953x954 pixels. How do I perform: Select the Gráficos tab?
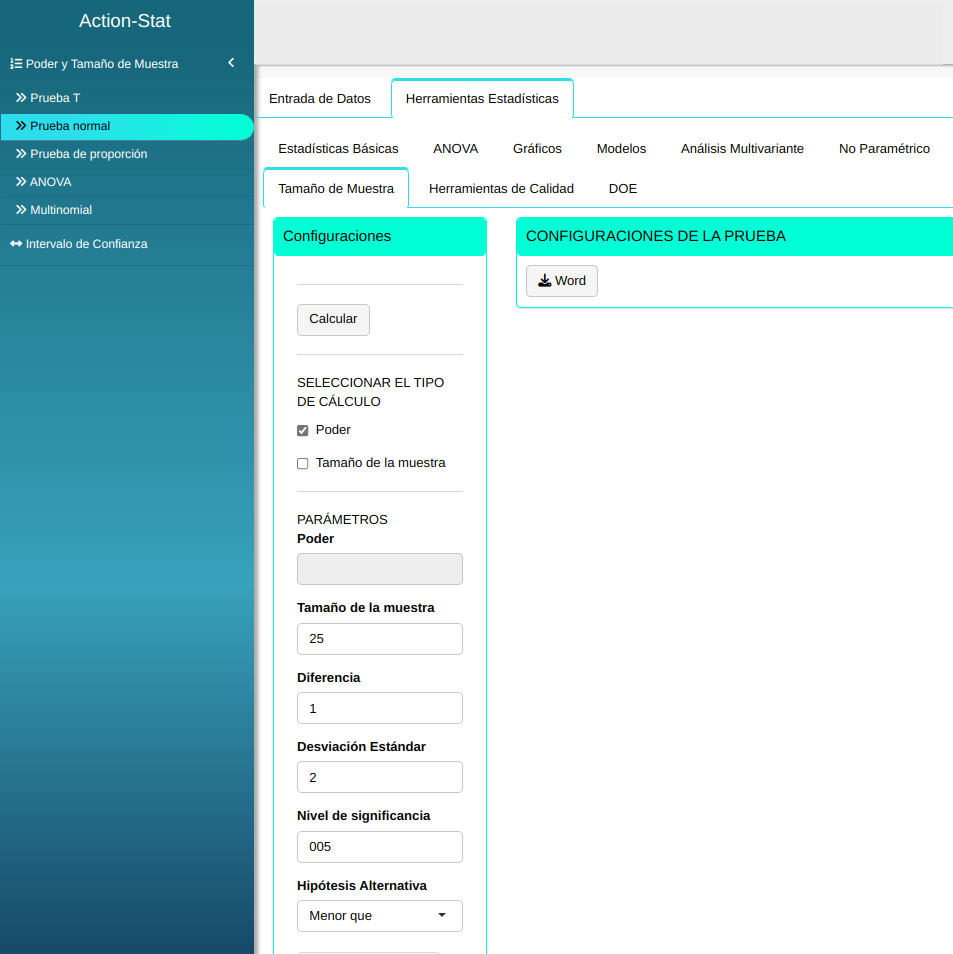[537, 149]
